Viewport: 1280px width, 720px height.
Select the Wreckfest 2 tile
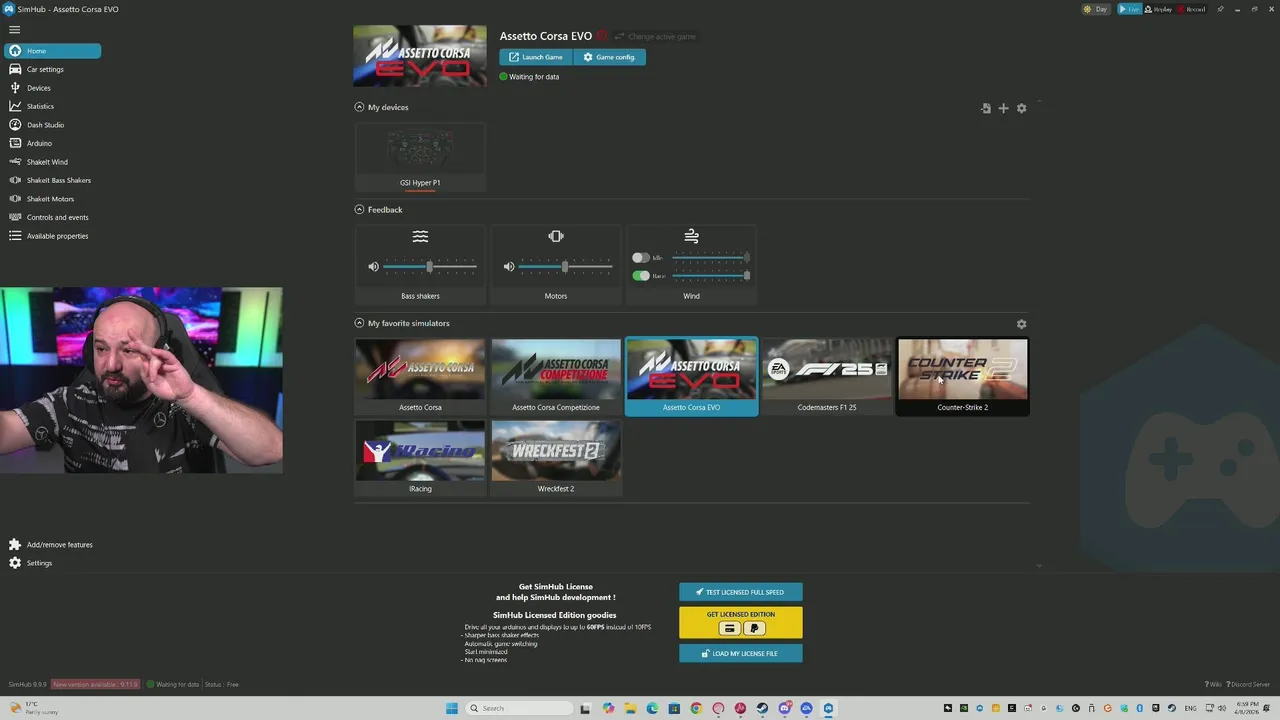pyautogui.click(x=556, y=458)
